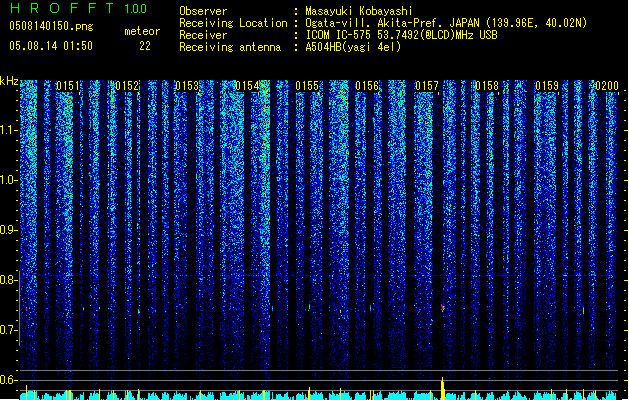629x400 pixels.
Task: Click the 0152 time marker
Action: coord(127,86)
